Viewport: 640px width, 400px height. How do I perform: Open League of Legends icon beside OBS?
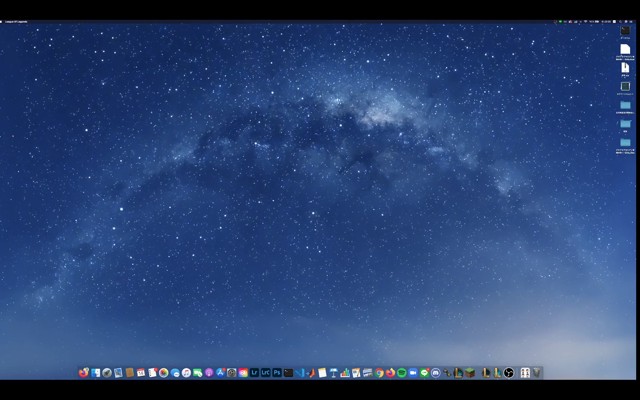[497, 373]
